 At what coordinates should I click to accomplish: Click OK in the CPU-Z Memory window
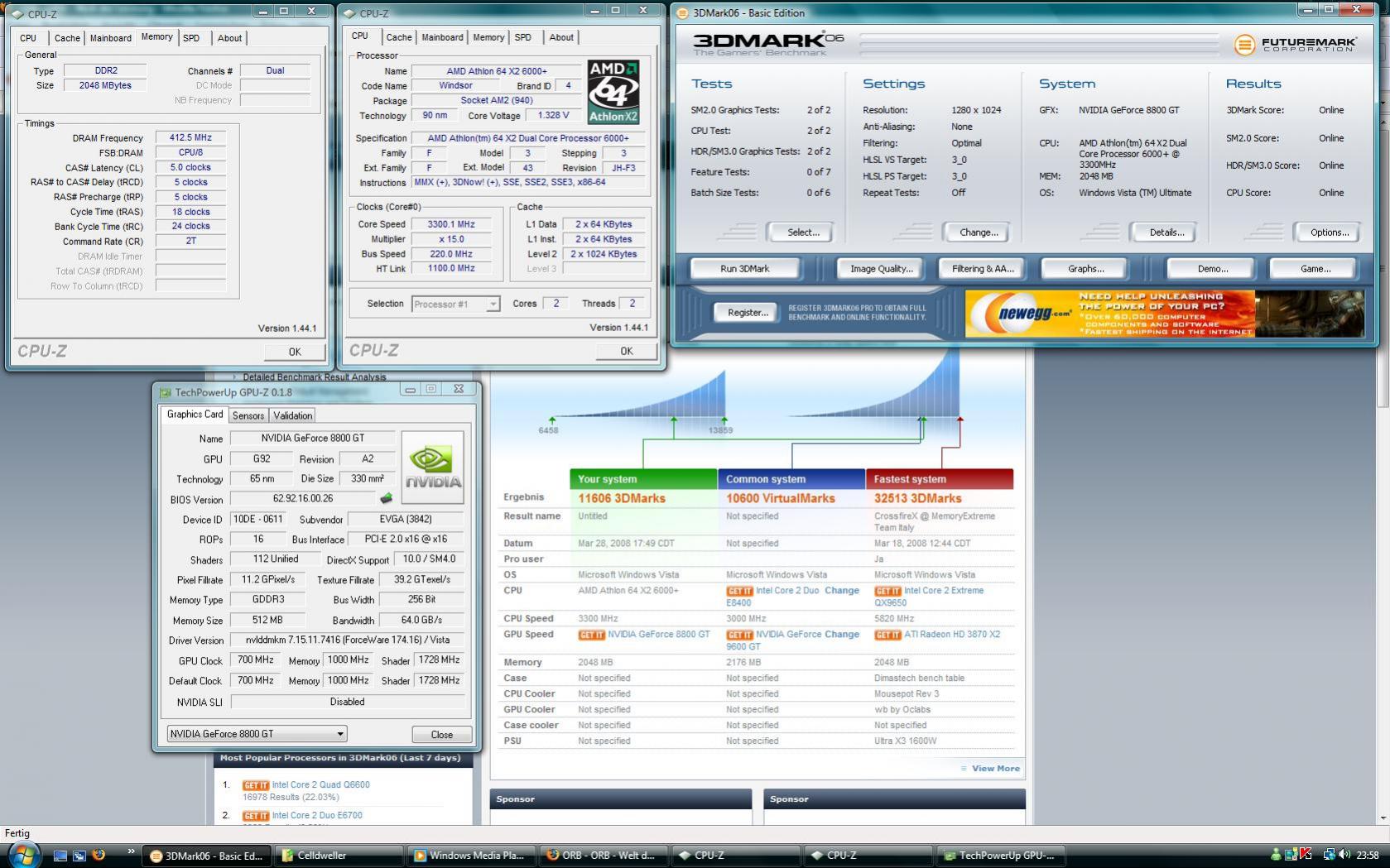[x=295, y=352]
